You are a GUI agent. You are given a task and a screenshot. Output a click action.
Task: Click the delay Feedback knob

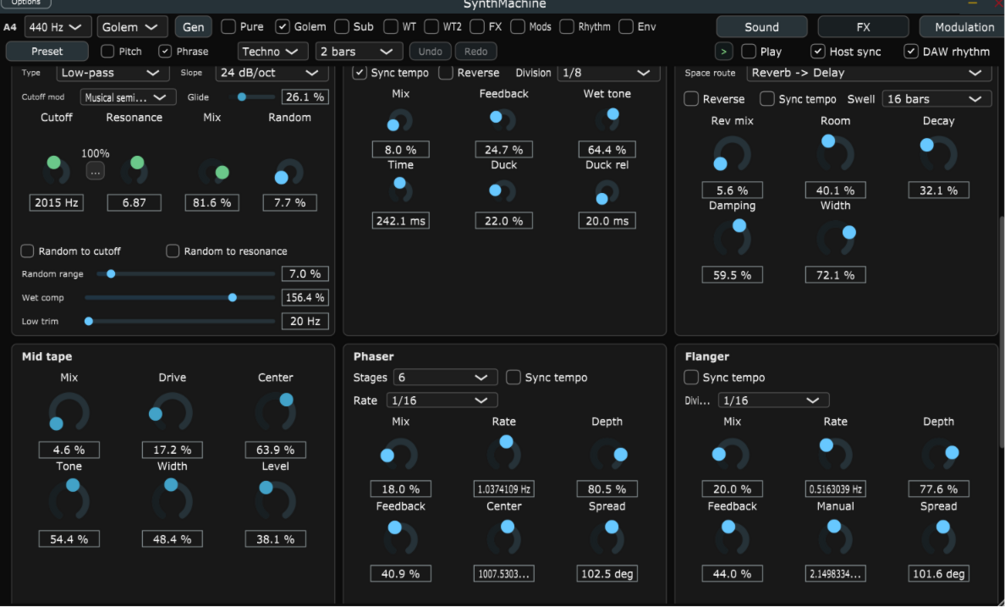click(504, 120)
